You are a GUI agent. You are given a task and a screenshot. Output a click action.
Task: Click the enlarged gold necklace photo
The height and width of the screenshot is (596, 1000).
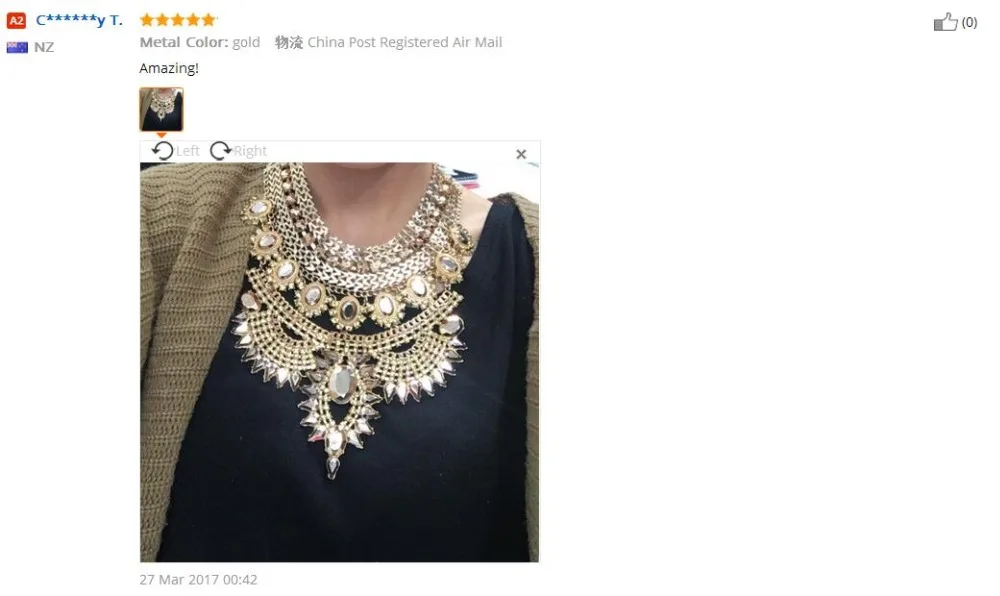[x=339, y=362]
